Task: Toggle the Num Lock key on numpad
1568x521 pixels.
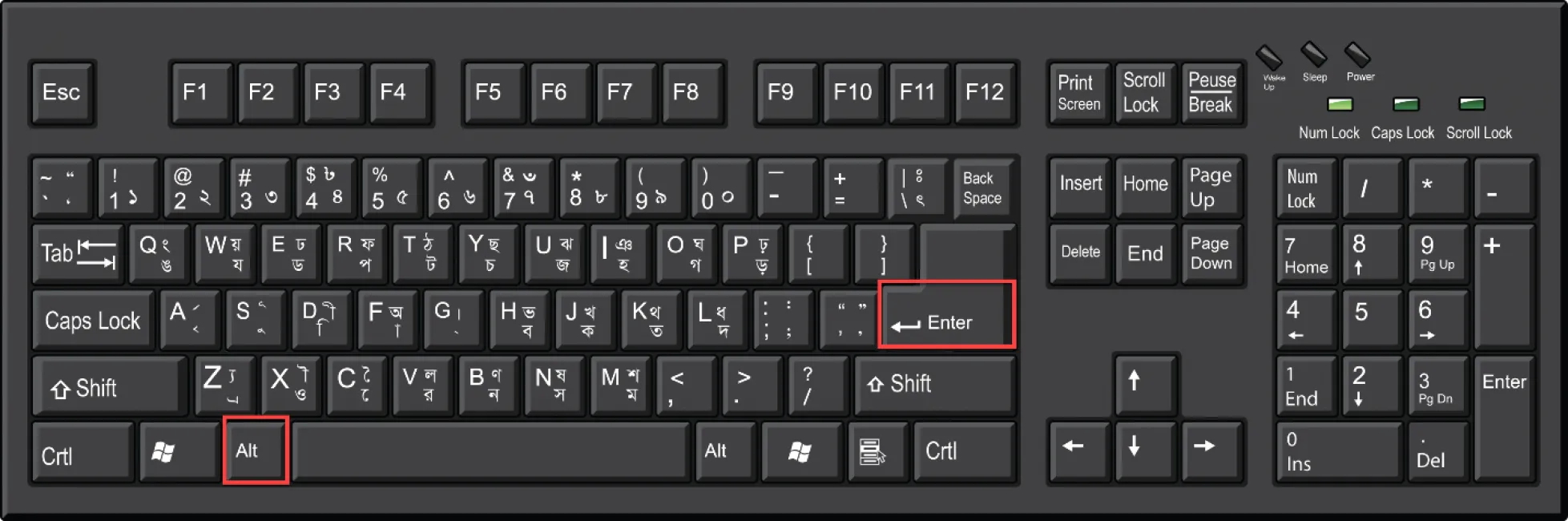Action: [1306, 188]
